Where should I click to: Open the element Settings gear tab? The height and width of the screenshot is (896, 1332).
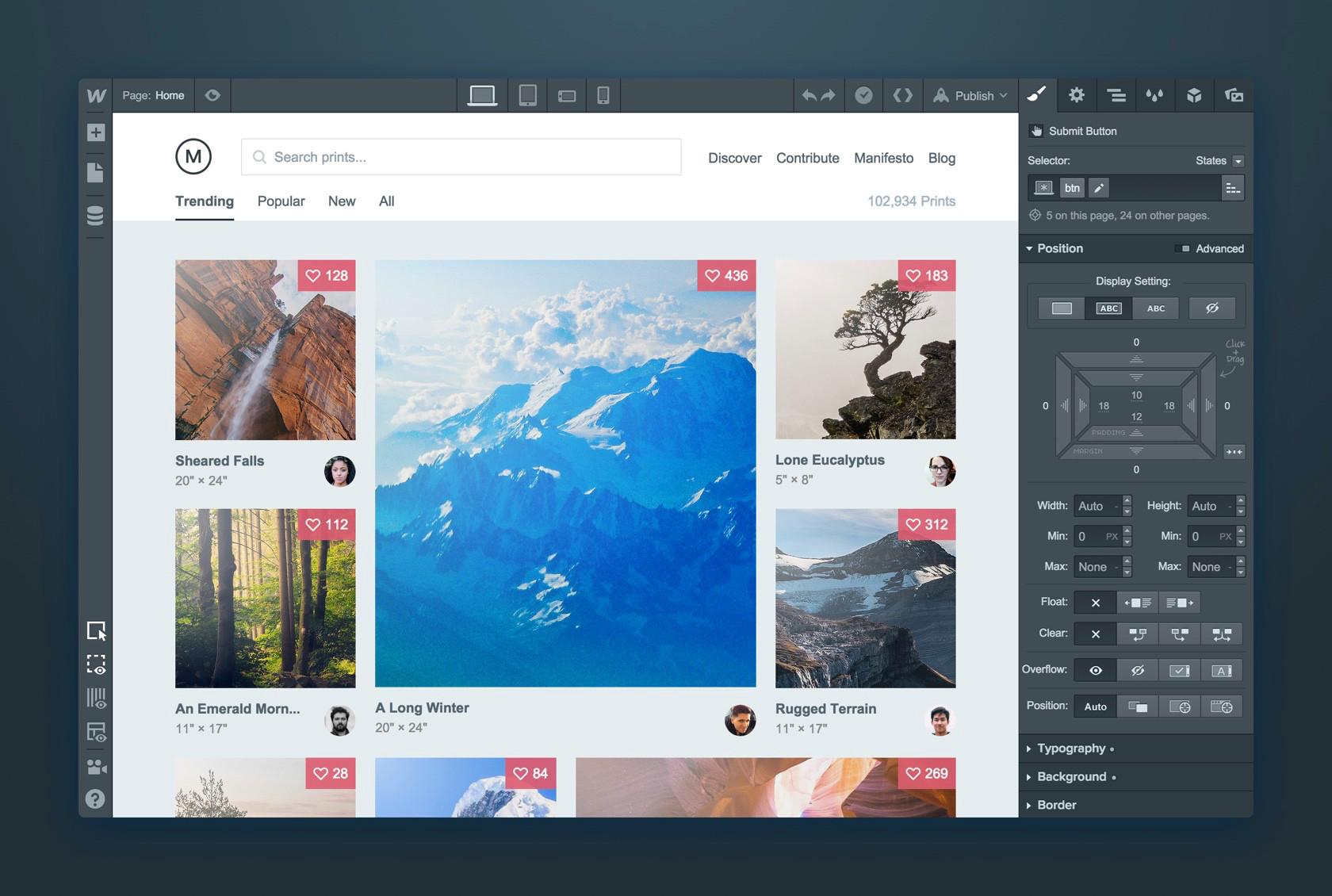pyautogui.click(x=1076, y=95)
